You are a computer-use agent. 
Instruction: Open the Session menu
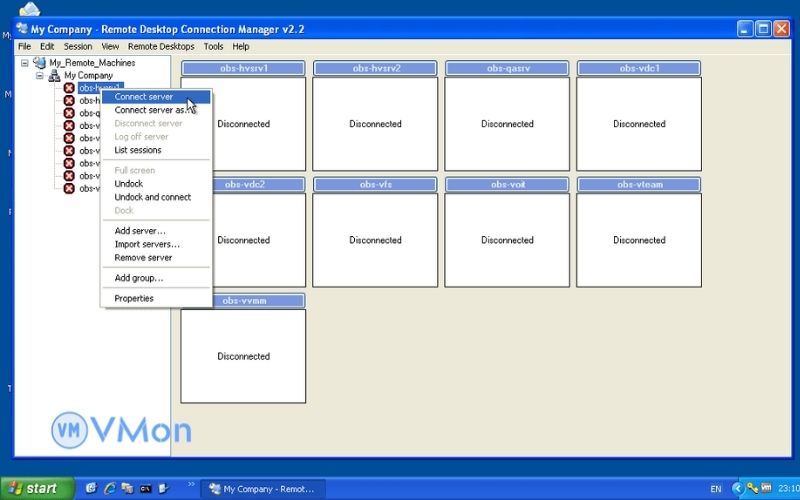tap(78, 46)
